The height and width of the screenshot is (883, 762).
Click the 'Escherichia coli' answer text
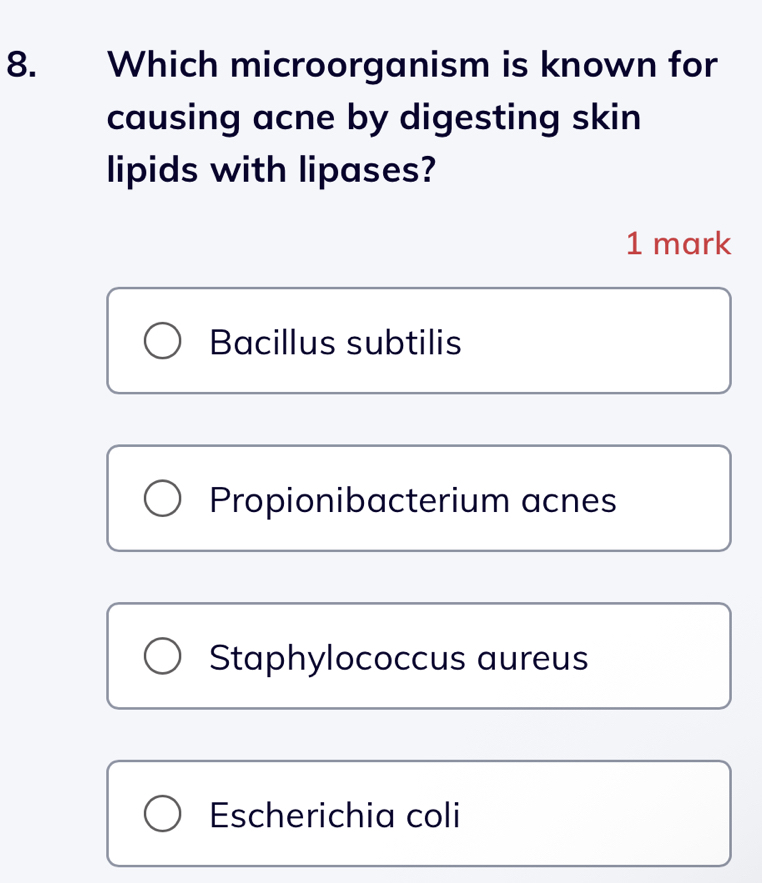pyautogui.click(x=335, y=815)
